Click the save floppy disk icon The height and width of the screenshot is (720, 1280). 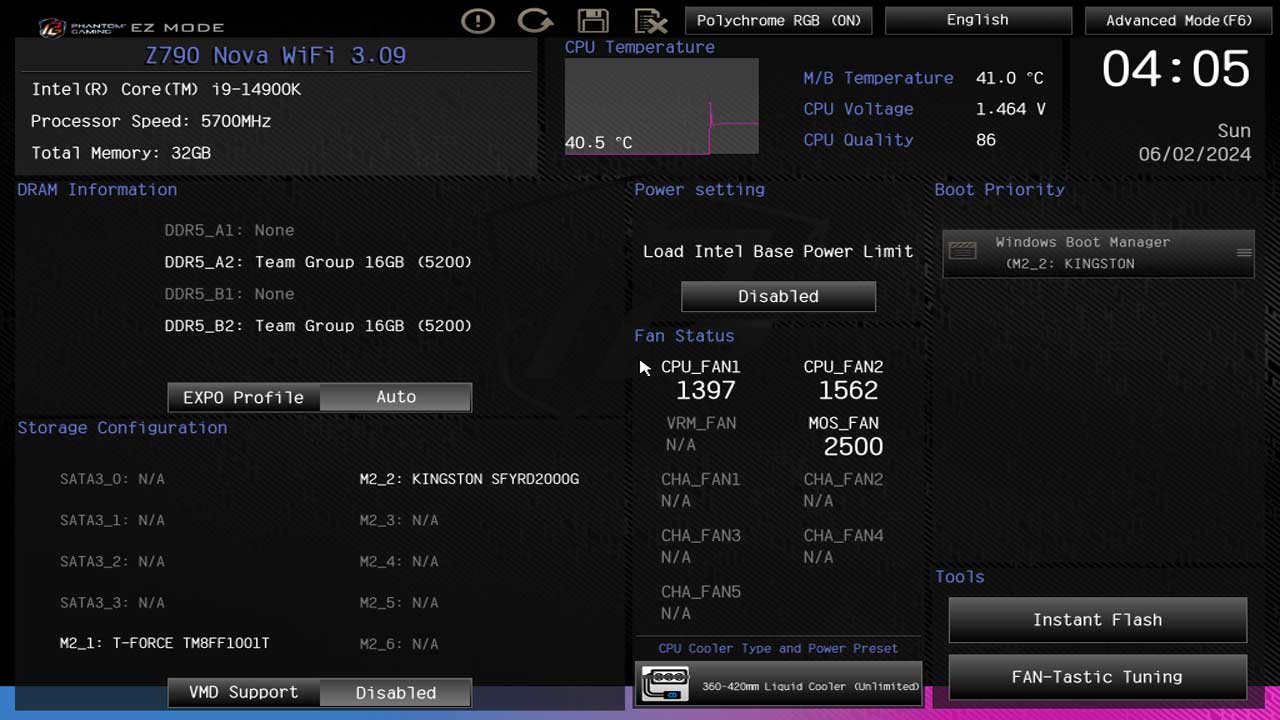pos(593,20)
